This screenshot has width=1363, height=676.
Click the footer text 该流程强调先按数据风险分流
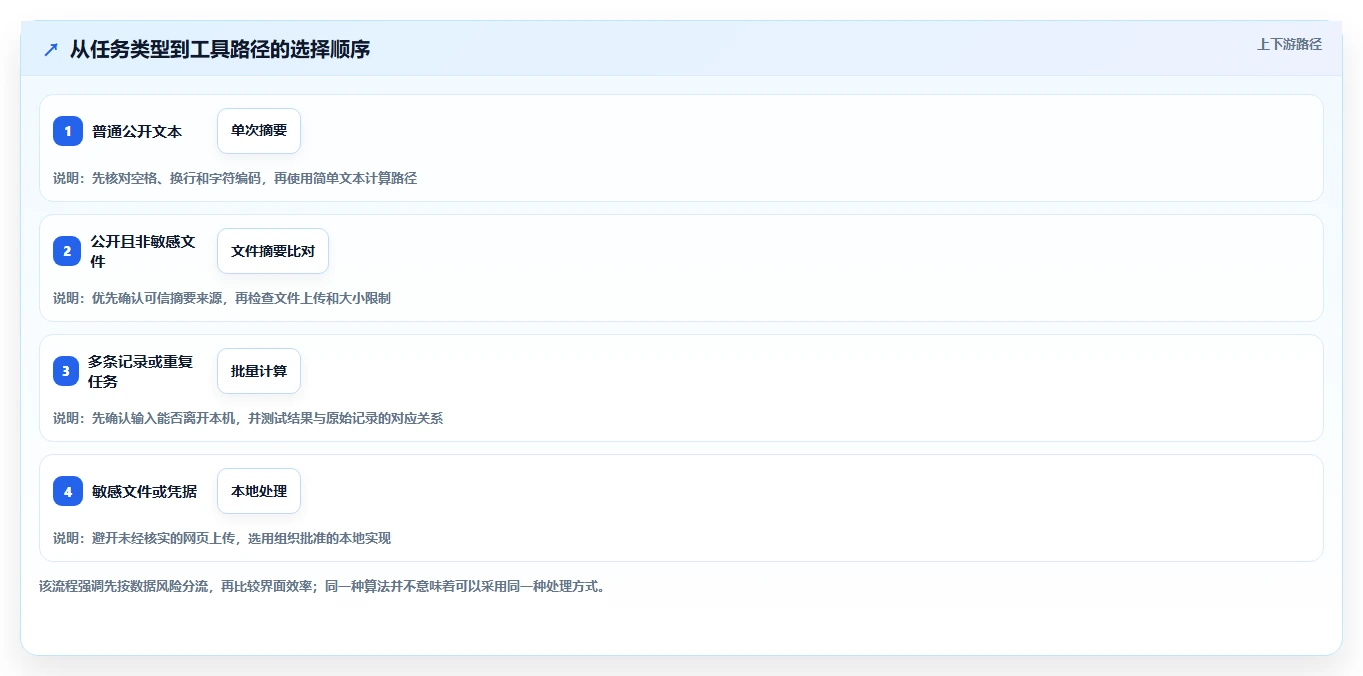(x=322, y=586)
